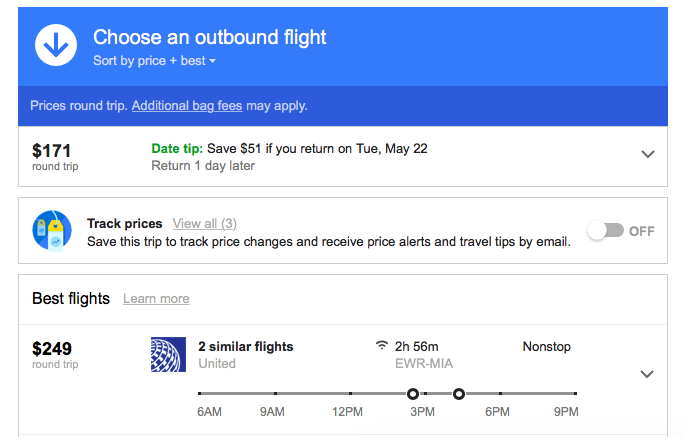The height and width of the screenshot is (437, 684).
Task: Click the OFF label beside the switch
Action: [642, 231]
